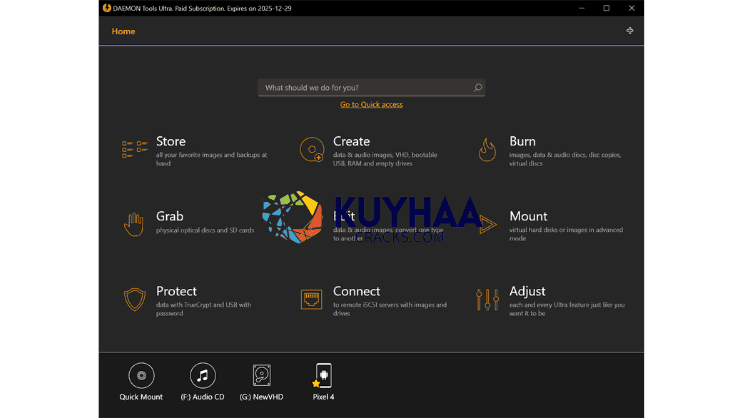743x418 pixels.
Task: Click the Grab hand icon
Action: click(x=134, y=224)
